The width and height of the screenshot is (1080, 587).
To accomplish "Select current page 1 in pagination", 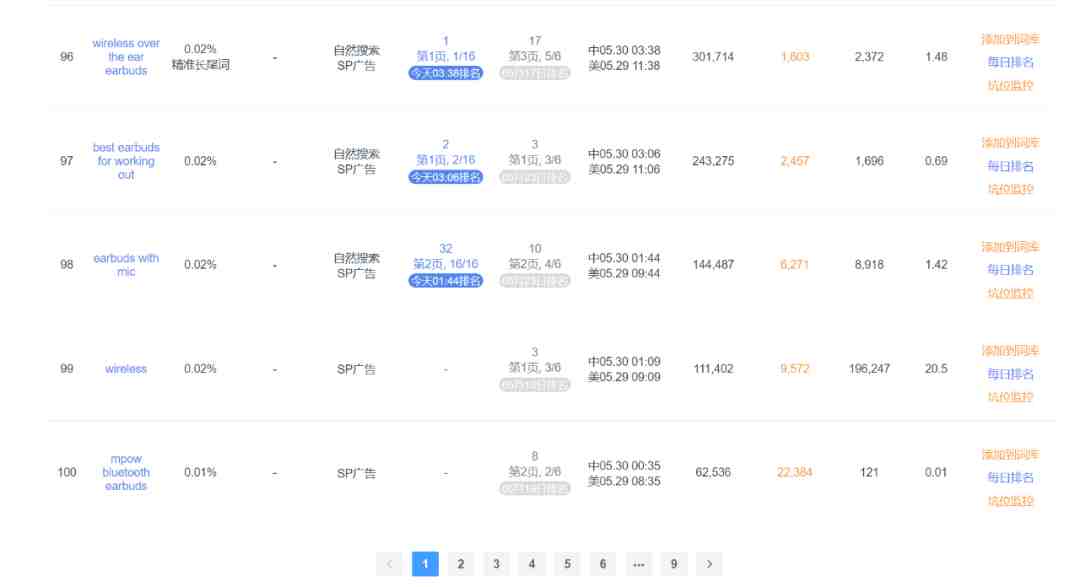I will (425, 564).
